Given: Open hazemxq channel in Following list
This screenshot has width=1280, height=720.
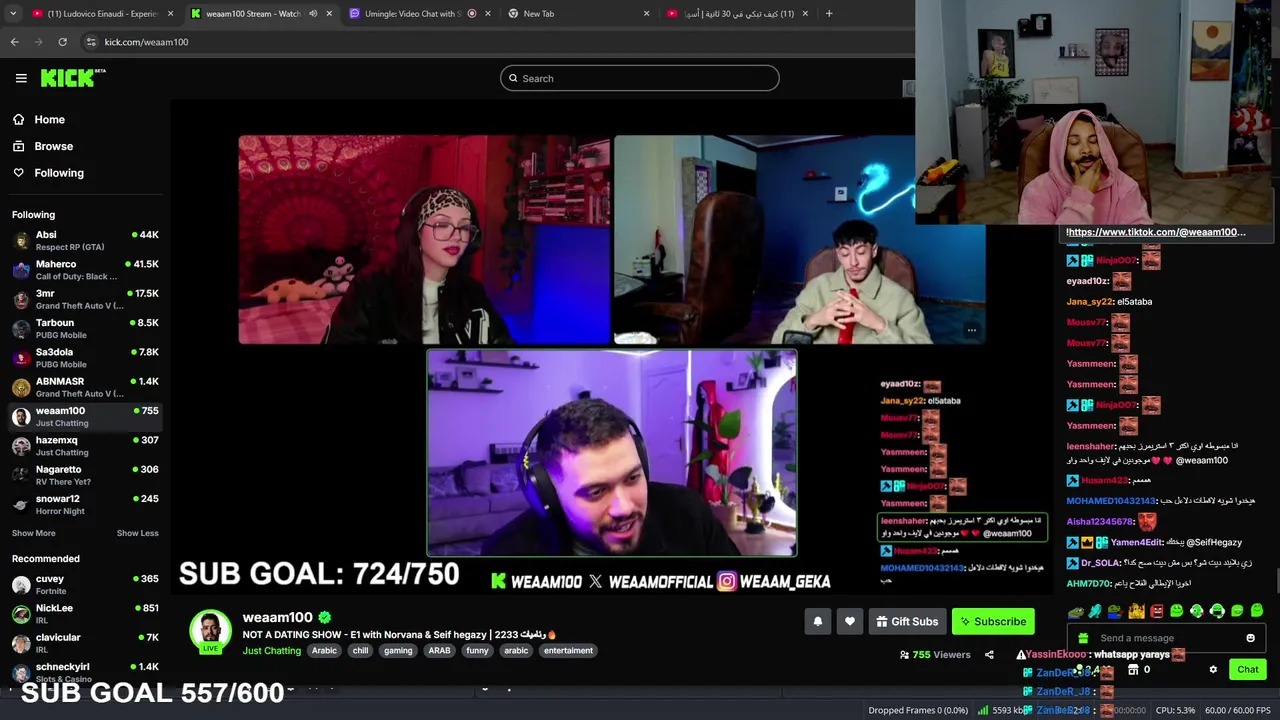Looking at the screenshot, I should point(85,446).
